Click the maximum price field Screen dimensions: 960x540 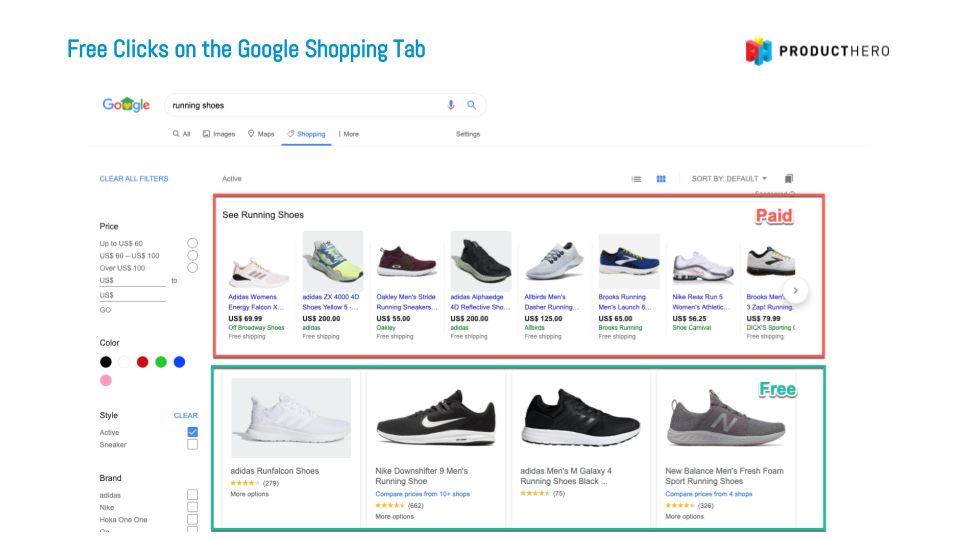pyautogui.click(x=133, y=295)
